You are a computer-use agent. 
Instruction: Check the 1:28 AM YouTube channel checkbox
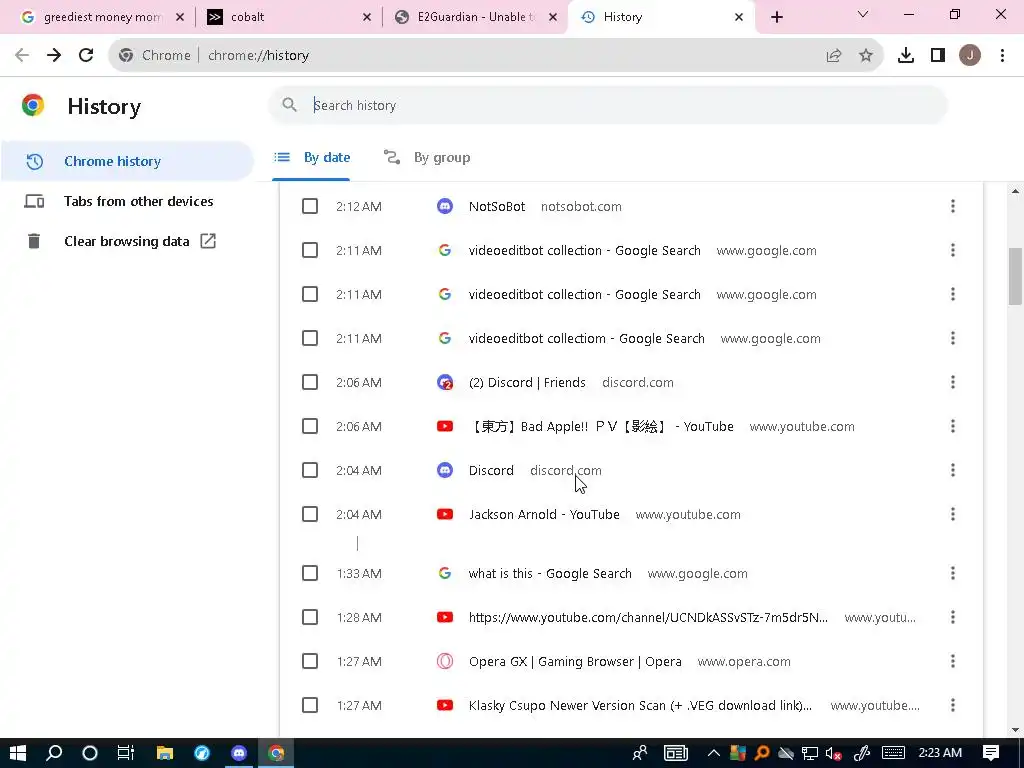click(310, 617)
